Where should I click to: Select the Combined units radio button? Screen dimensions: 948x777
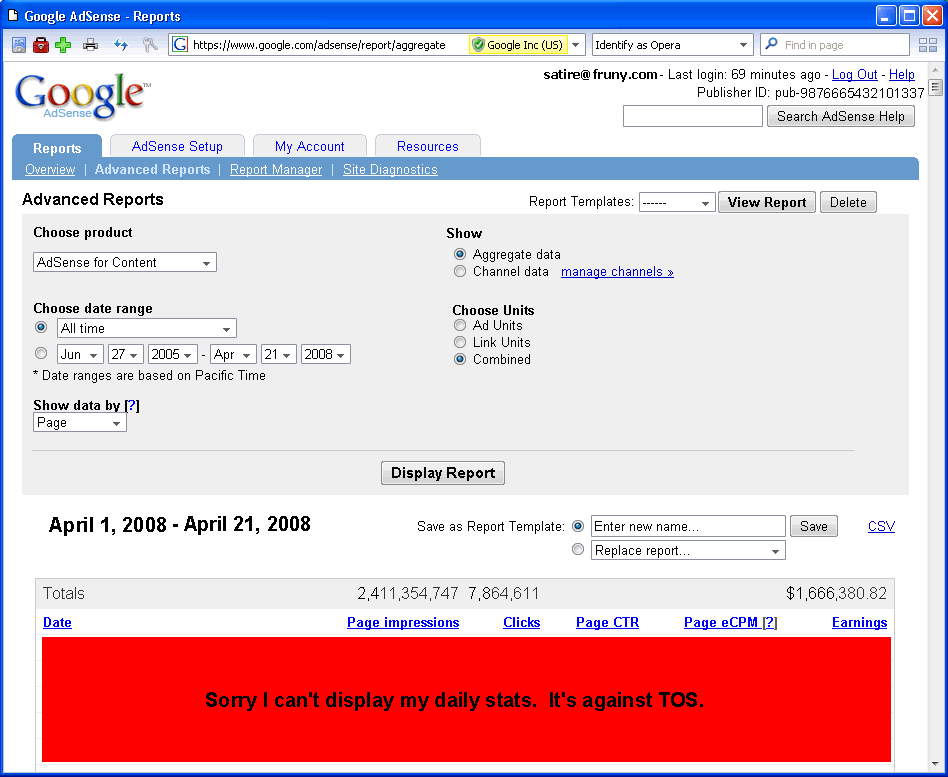tap(460, 359)
